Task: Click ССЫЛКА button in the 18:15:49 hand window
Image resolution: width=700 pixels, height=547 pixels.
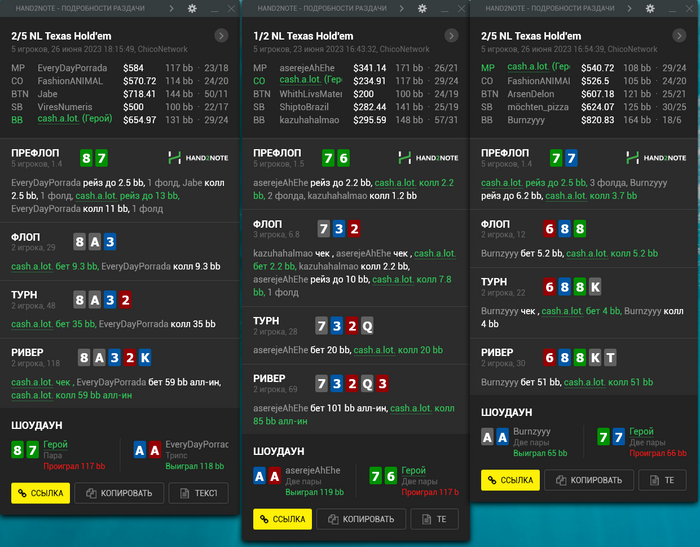Action: pyautogui.click(x=41, y=493)
